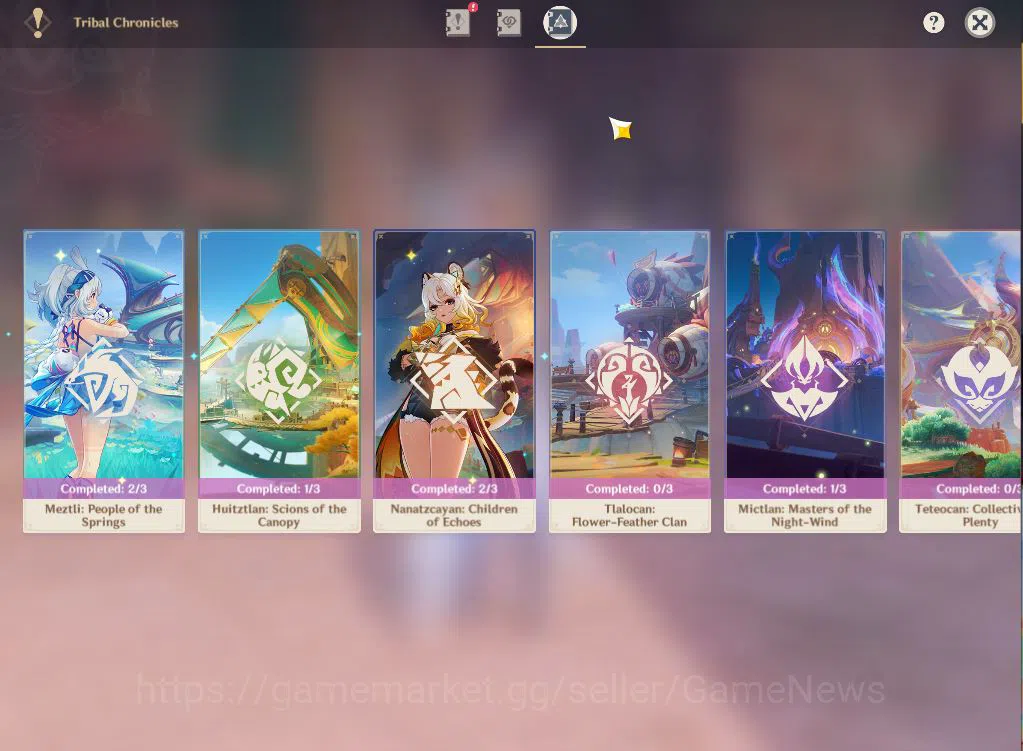Screen dimensions: 1023x751
Task: Click the 'Tribal Chronicles' title text
Action: pyautogui.click(x=126, y=23)
